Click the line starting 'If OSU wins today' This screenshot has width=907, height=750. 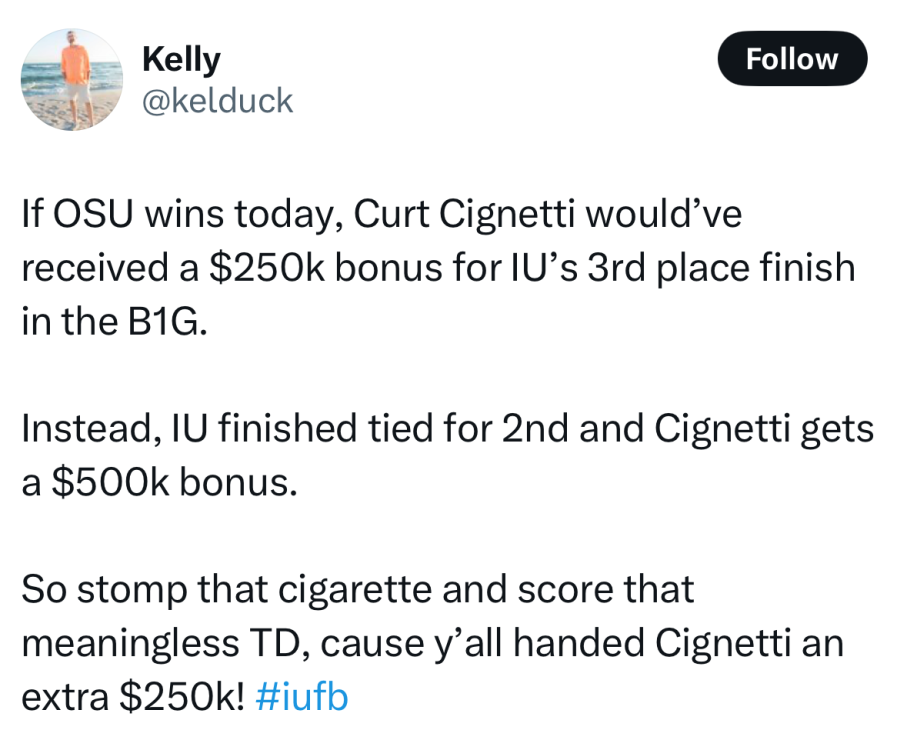click(382, 215)
